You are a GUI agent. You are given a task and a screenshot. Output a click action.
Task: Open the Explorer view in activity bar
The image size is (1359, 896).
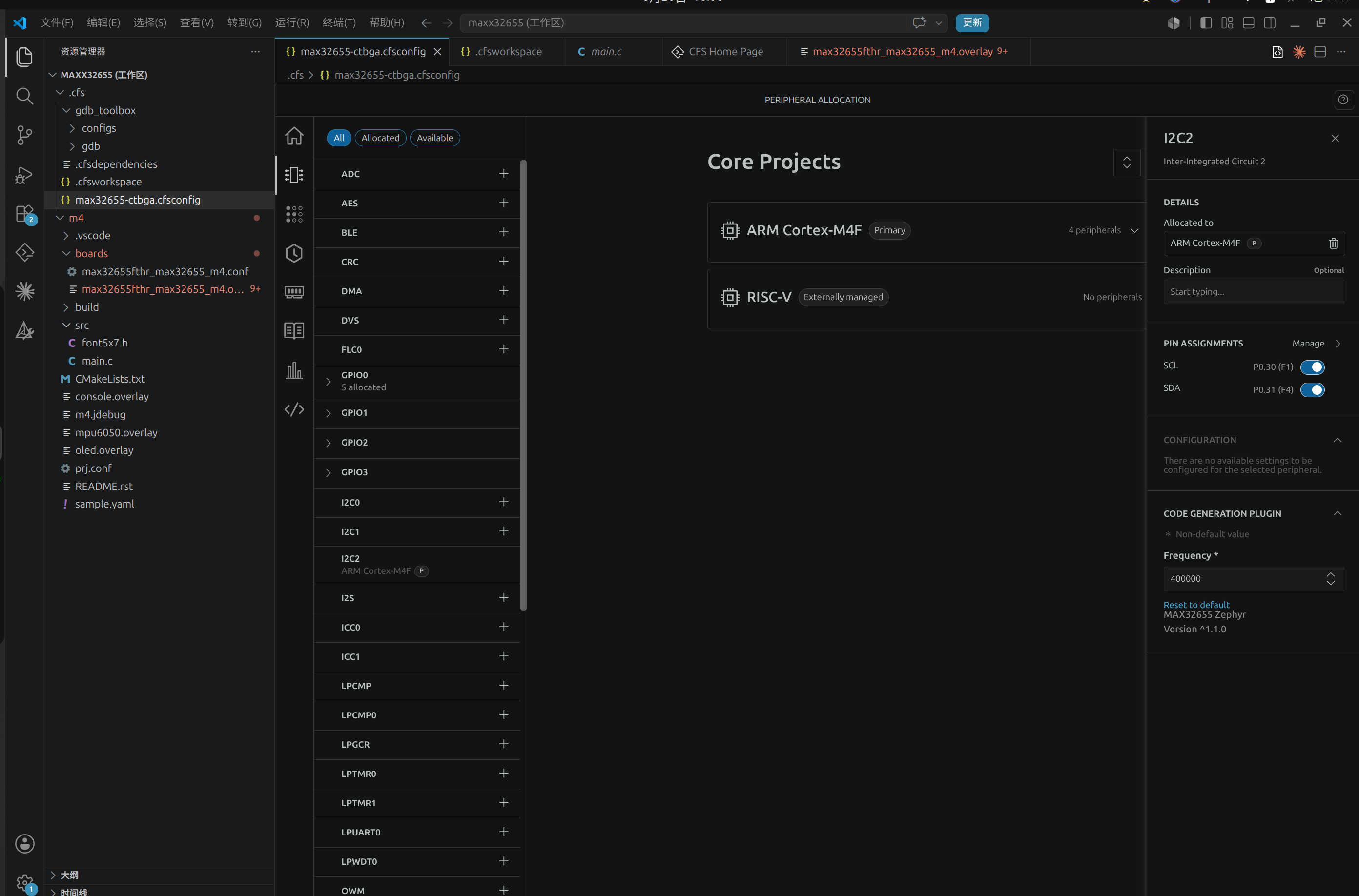tap(24, 57)
